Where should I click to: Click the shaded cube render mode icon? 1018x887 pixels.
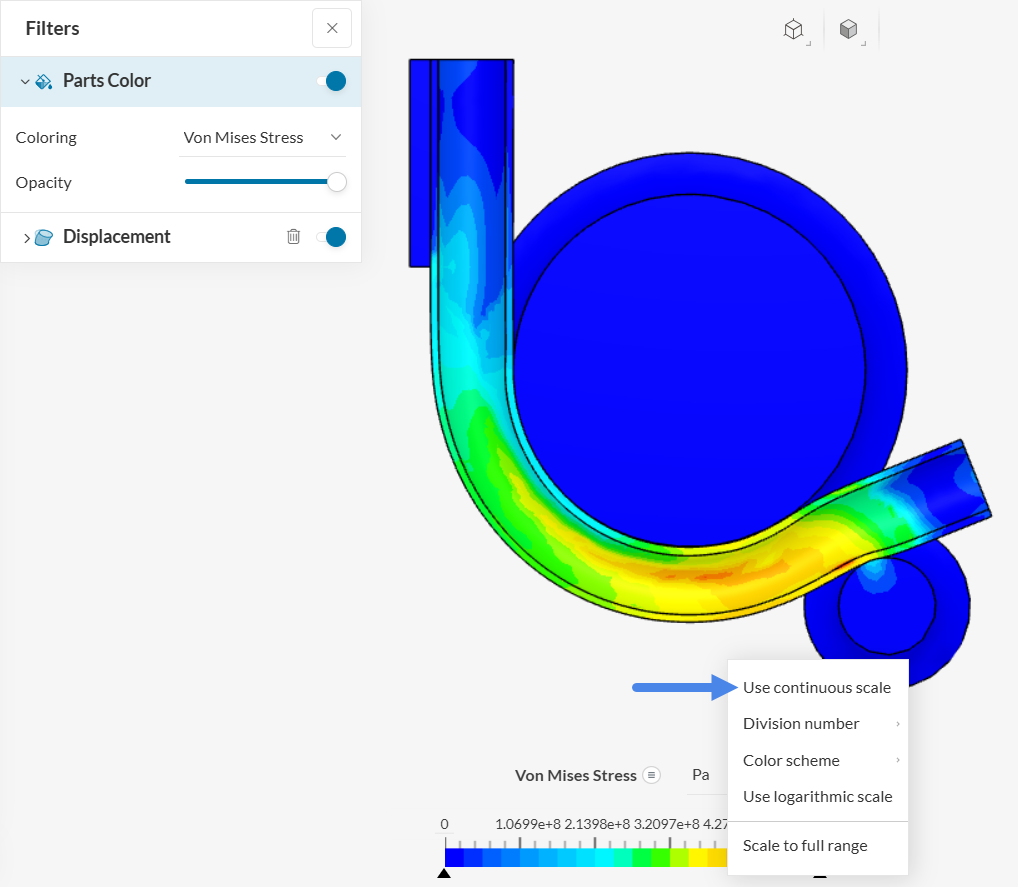click(848, 30)
